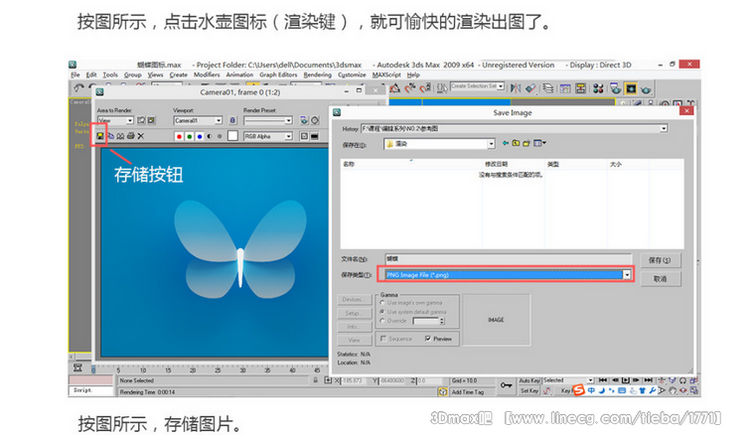This screenshot has width=750, height=435.
Task: Click the file name input field
Action: coord(508,258)
